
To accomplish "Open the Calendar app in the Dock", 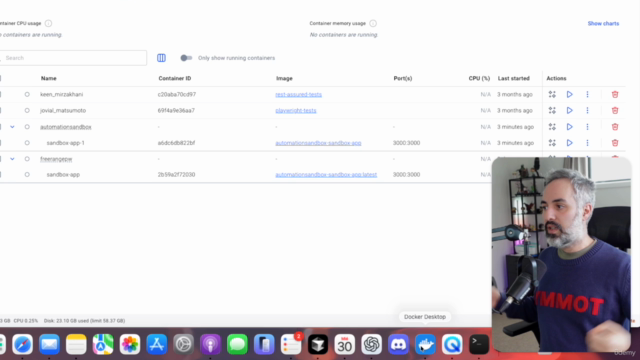I will pyautogui.click(x=344, y=344).
